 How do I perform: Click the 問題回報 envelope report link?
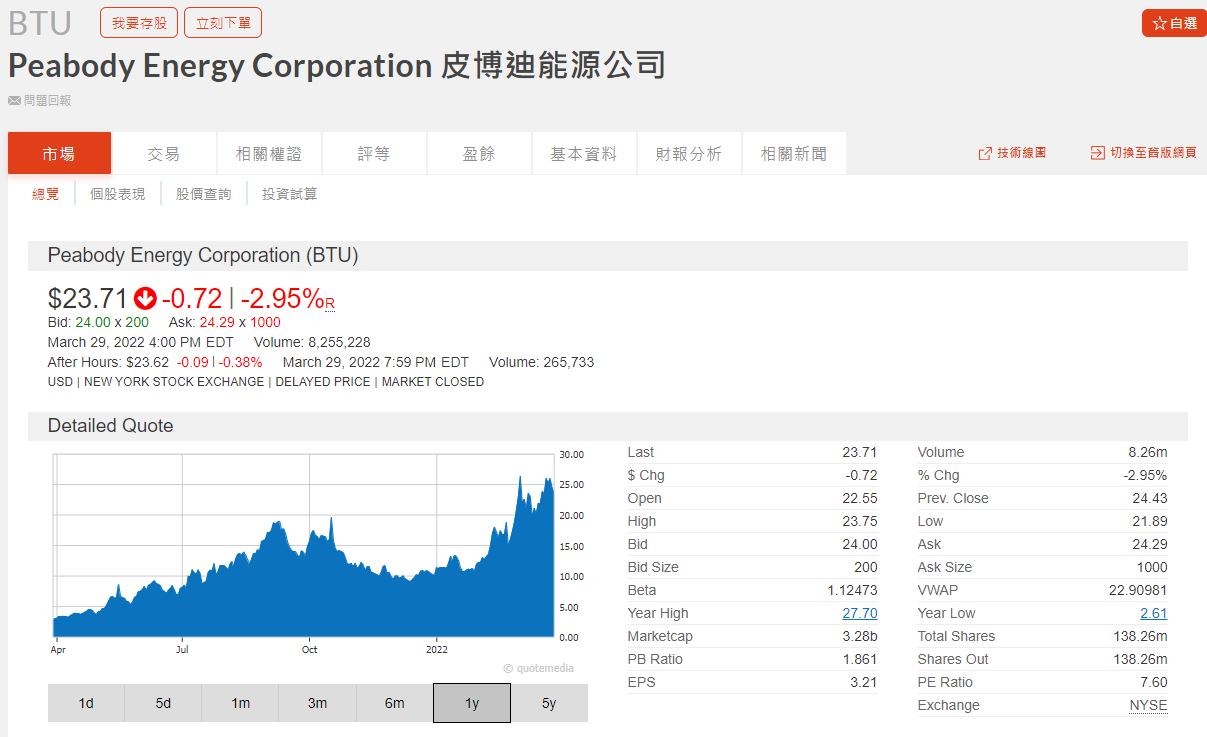pos(40,100)
